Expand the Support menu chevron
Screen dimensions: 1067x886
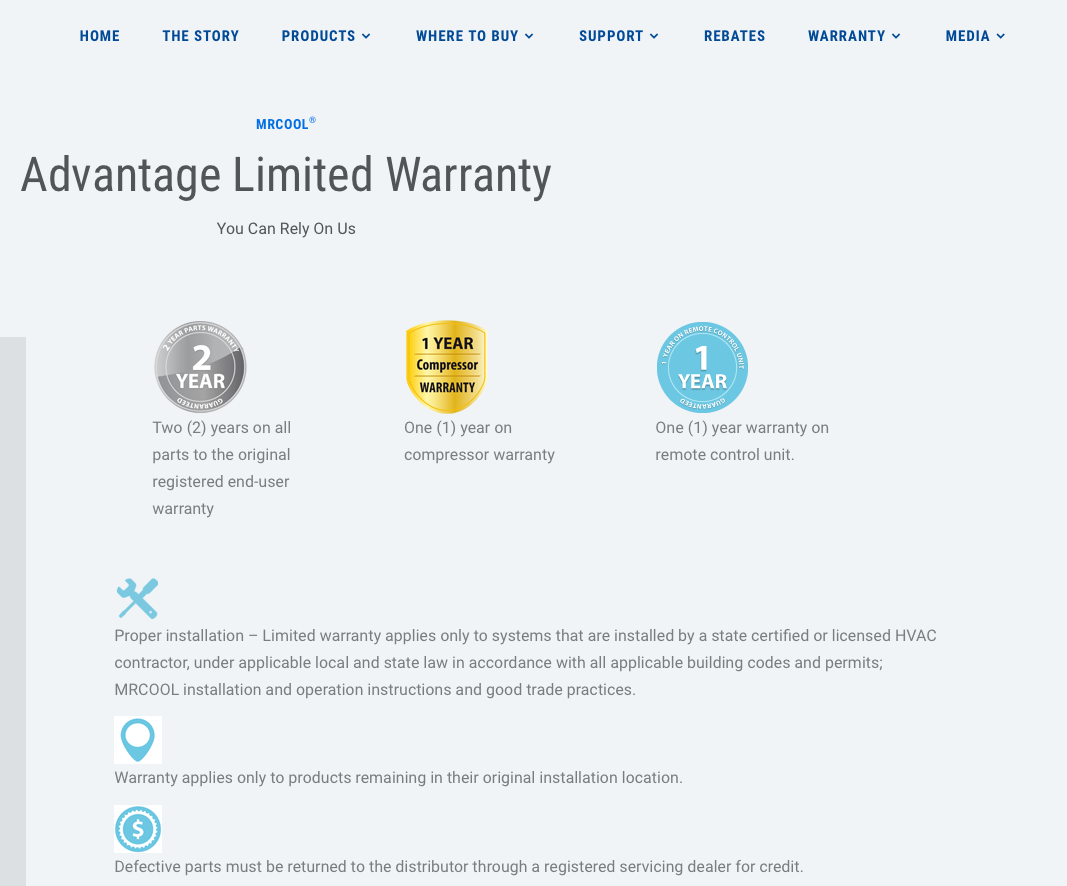click(x=654, y=36)
